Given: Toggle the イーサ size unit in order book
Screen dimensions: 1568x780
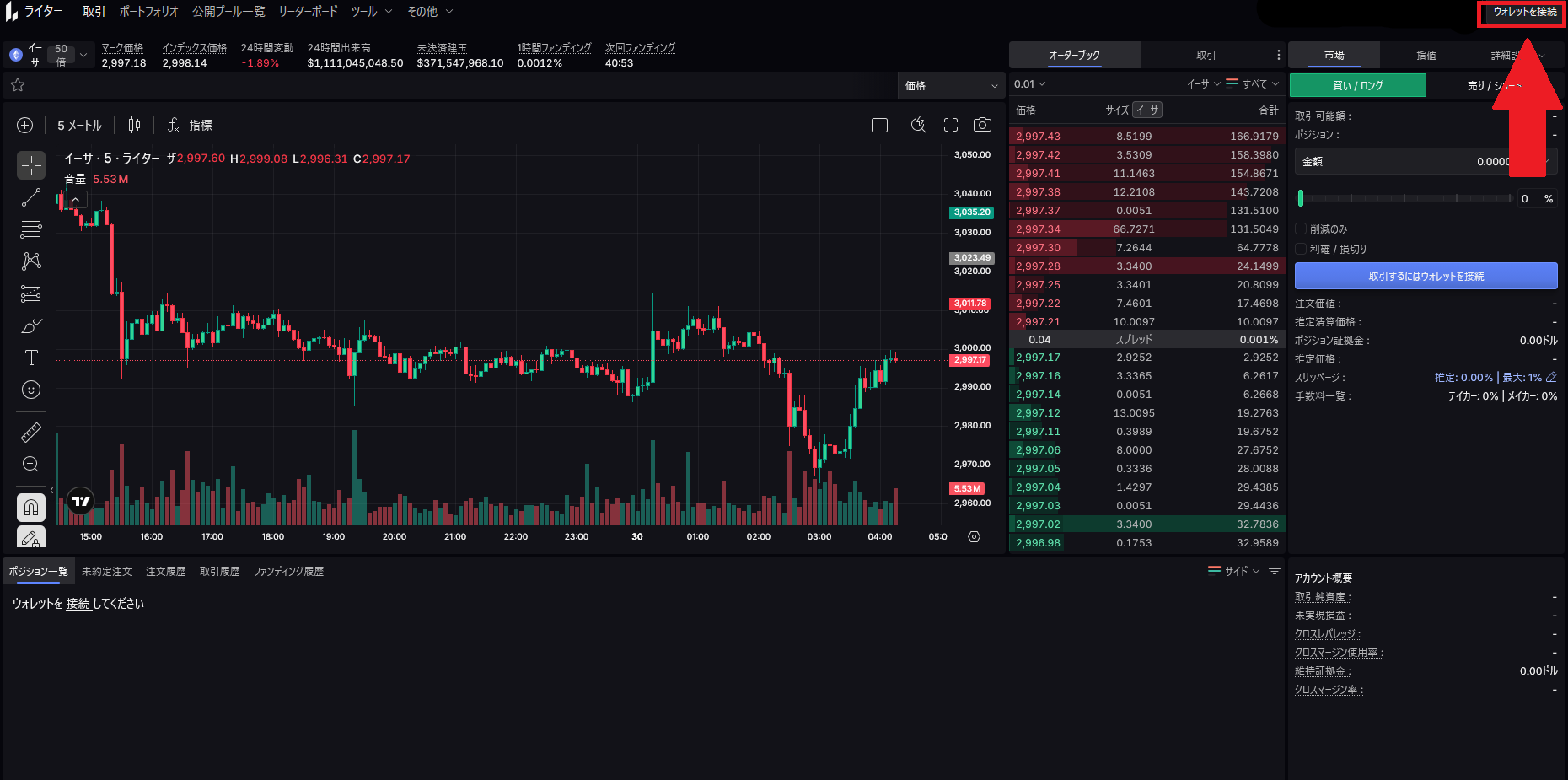Looking at the screenshot, I should [x=1147, y=110].
